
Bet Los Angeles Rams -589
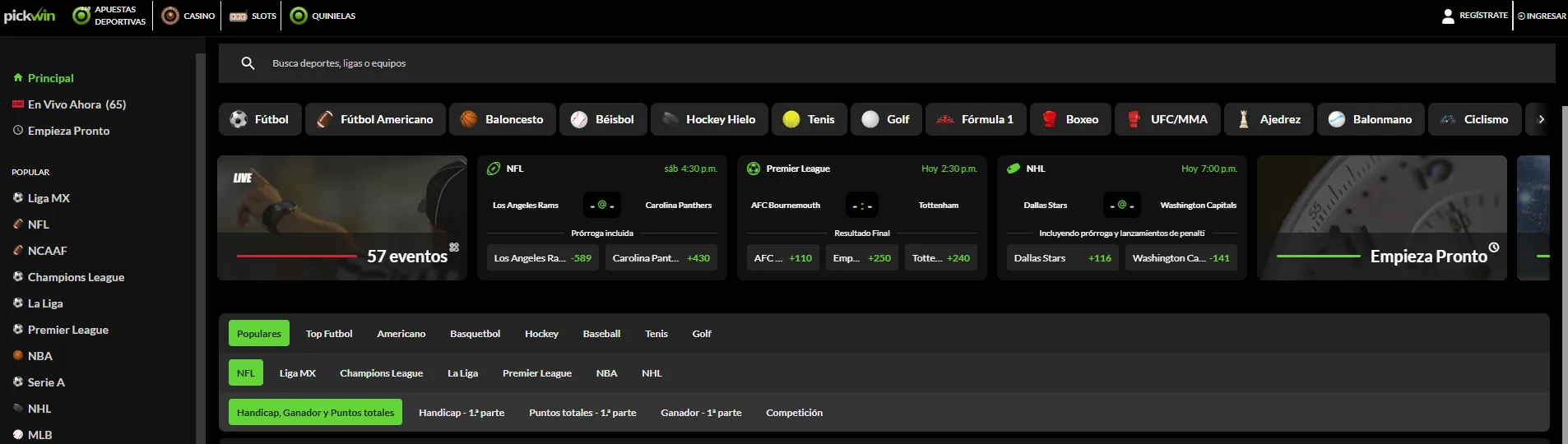click(x=543, y=258)
